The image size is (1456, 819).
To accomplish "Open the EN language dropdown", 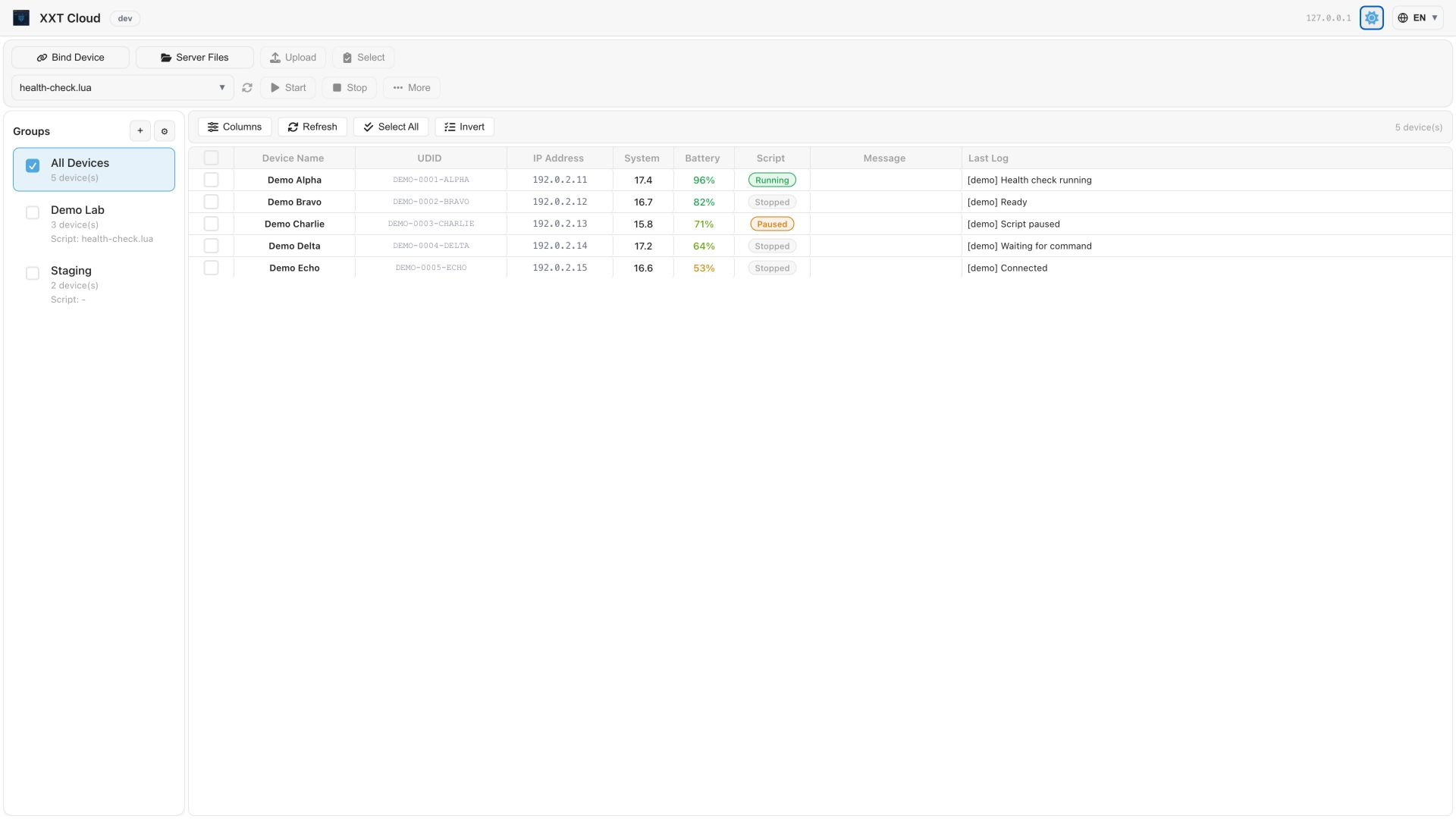I will point(1417,18).
